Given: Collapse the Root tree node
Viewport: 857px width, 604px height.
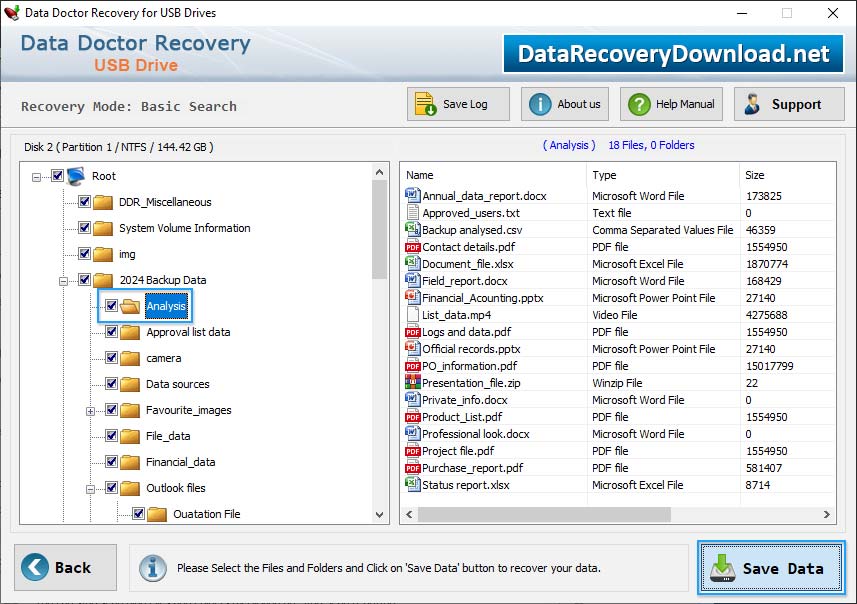Looking at the screenshot, I should pyautogui.click(x=36, y=177).
